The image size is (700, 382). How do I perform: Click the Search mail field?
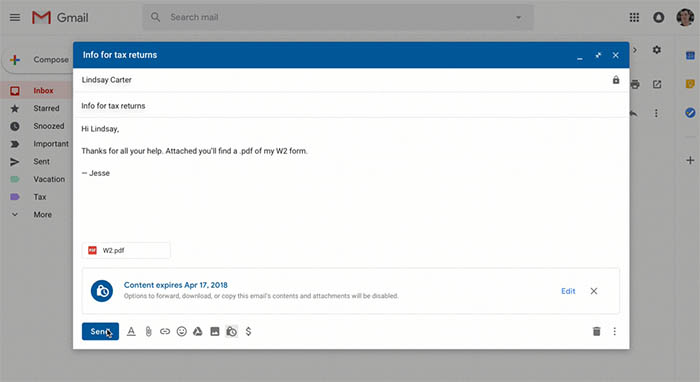click(338, 17)
